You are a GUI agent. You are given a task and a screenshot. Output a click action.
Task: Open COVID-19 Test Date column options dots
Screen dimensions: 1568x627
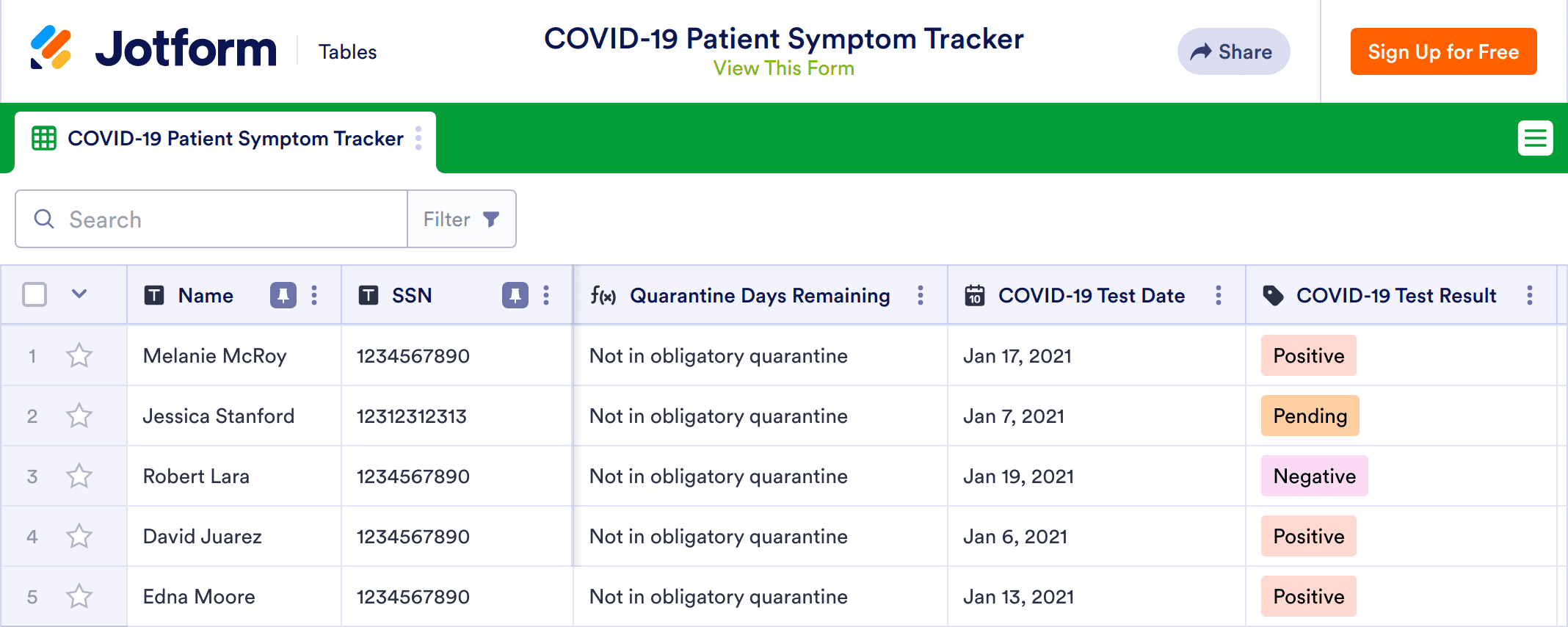click(1218, 295)
